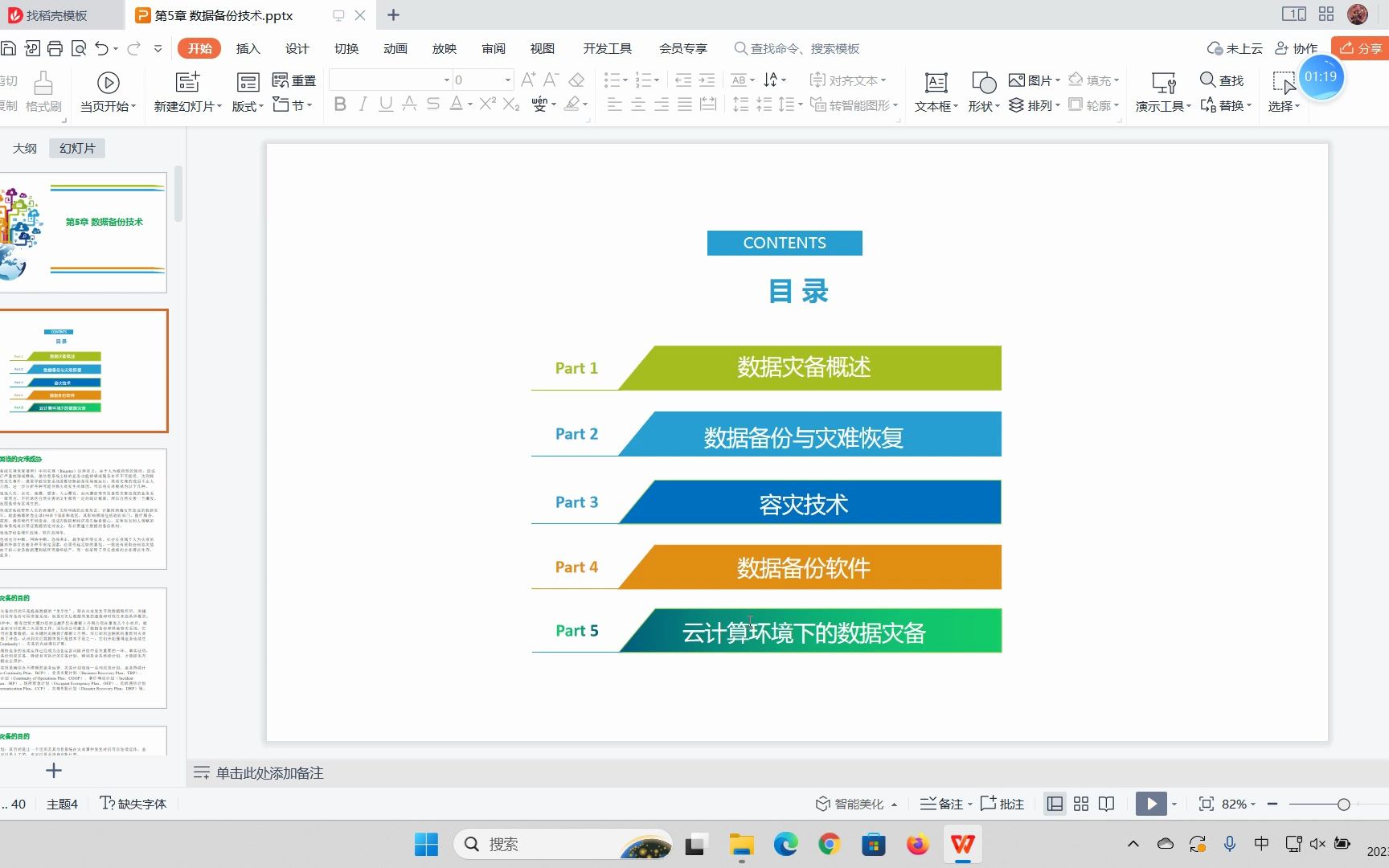This screenshot has width=1389, height=868.
Task: Switch to the Outline panel tab
Action: (25, 148)
